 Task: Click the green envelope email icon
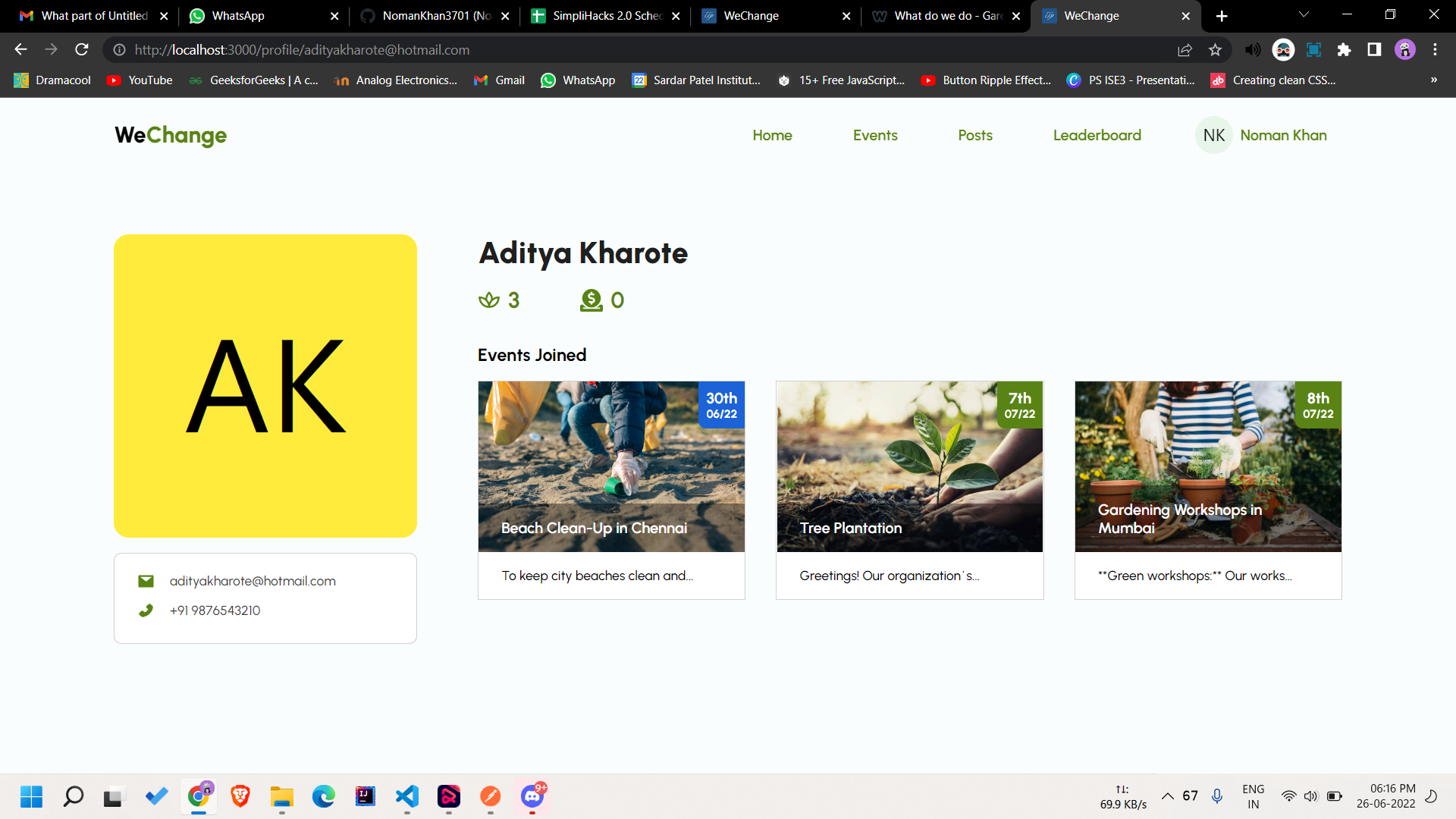146,581
